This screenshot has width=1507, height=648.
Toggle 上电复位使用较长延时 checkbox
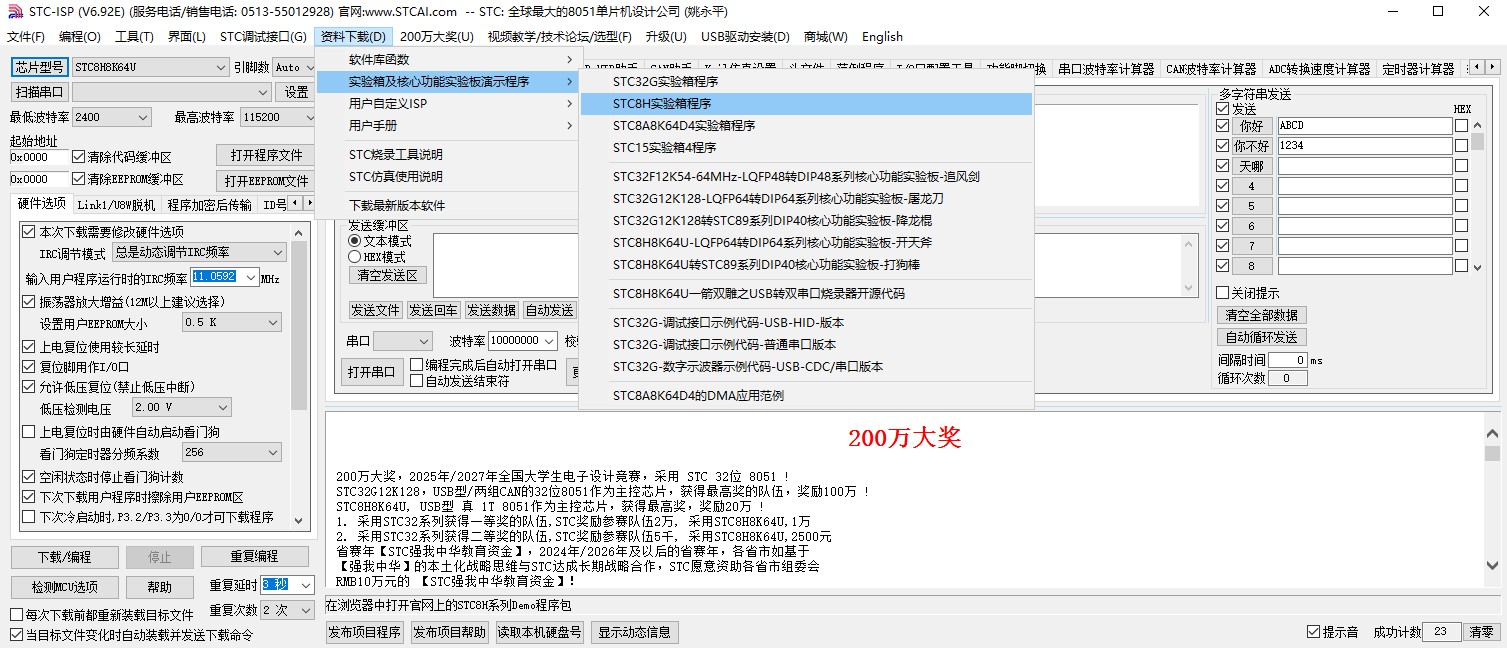click(28, 347)
